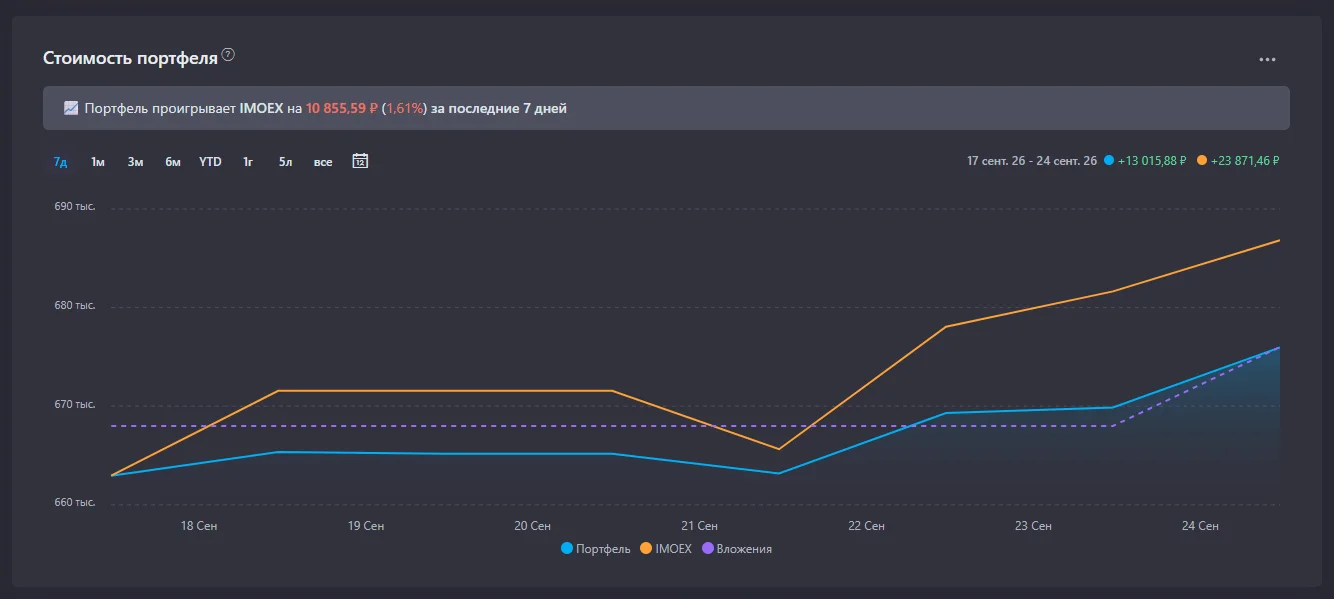Screen dimensions: 1334x599
Task: Click the 18 Сен date label
Action: [x=200, y=526]
